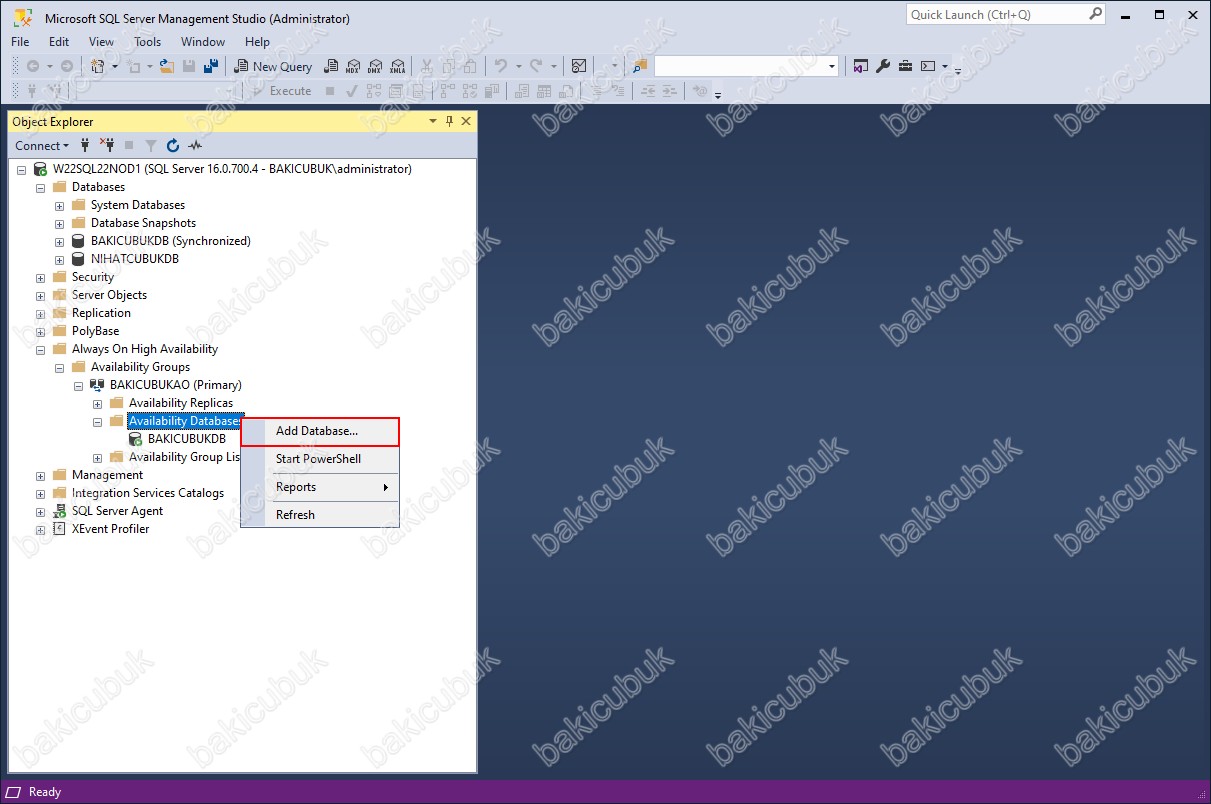Click the New Query toolbar button
Viewport: 1211px width, 804px height.
point(273,66)
